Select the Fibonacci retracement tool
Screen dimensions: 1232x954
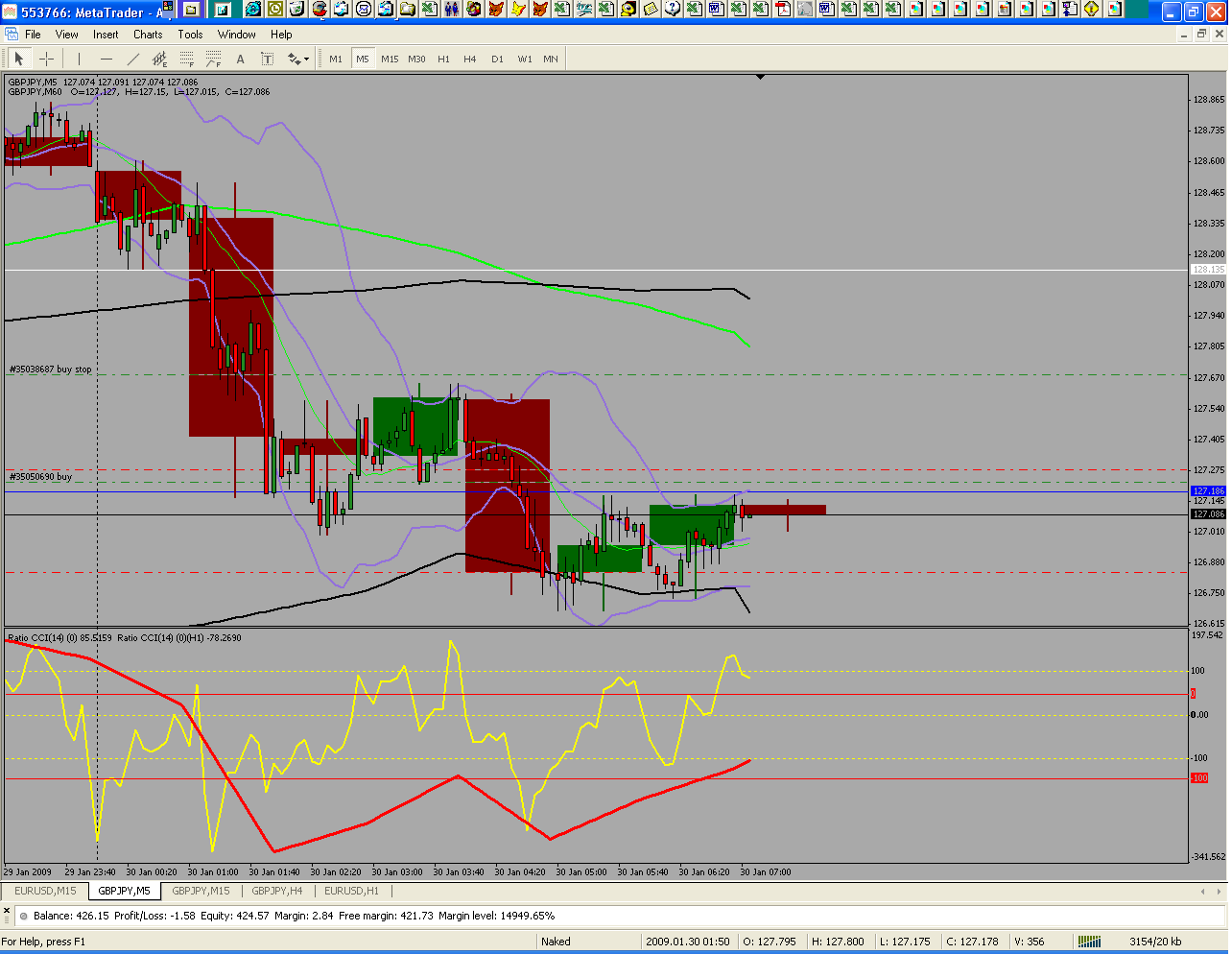pyautogui.click(x=187, y=60)
